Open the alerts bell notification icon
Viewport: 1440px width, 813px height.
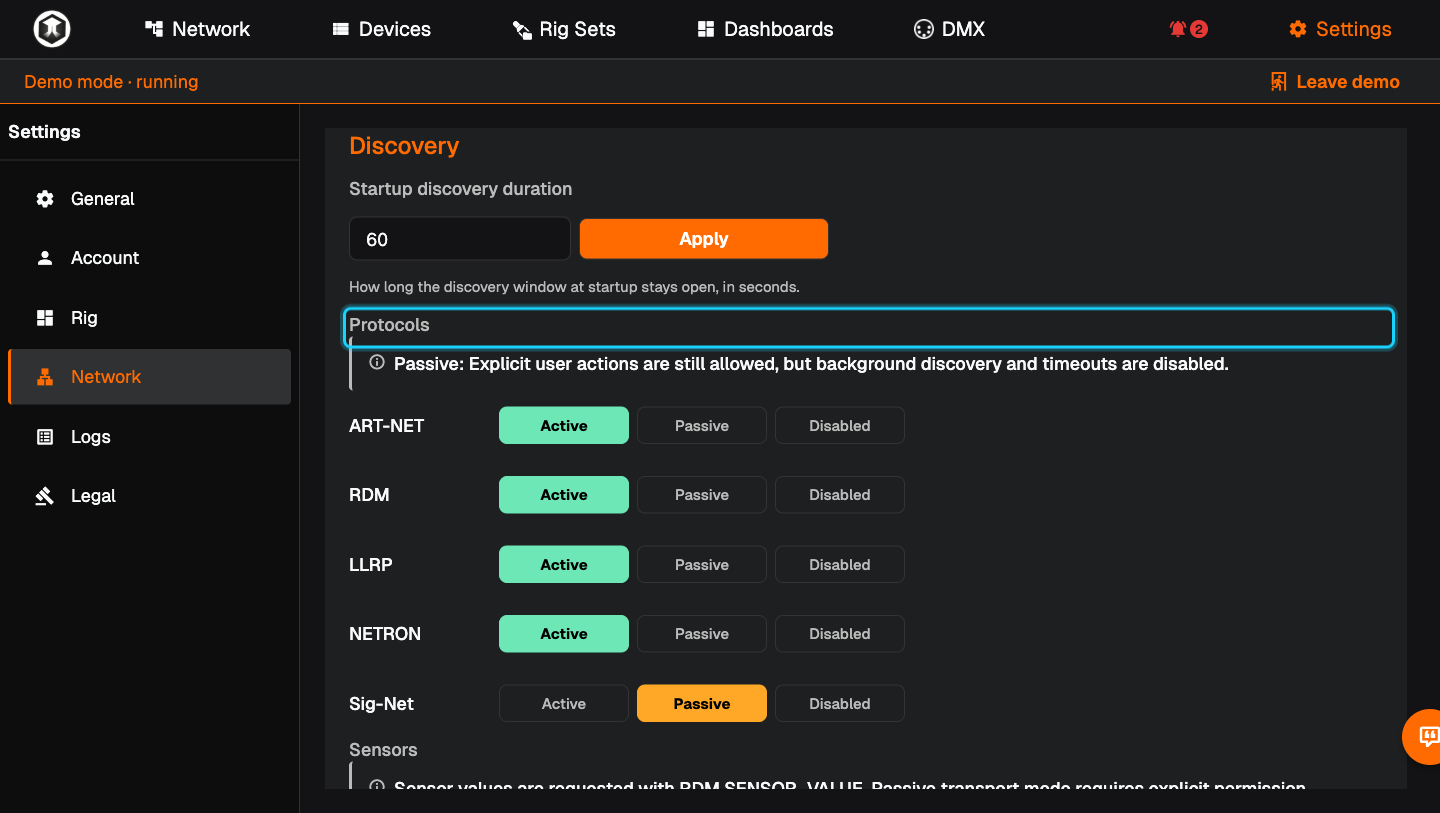[1178, 29]
